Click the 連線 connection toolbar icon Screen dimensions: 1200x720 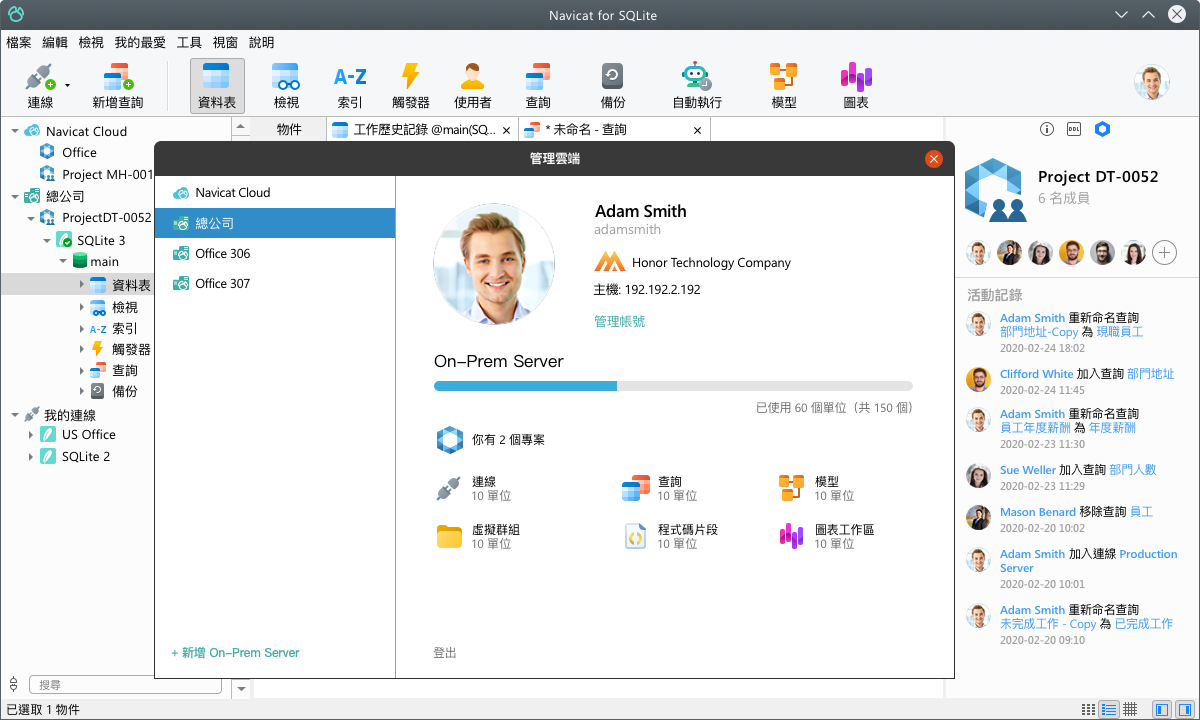[40, 85]
